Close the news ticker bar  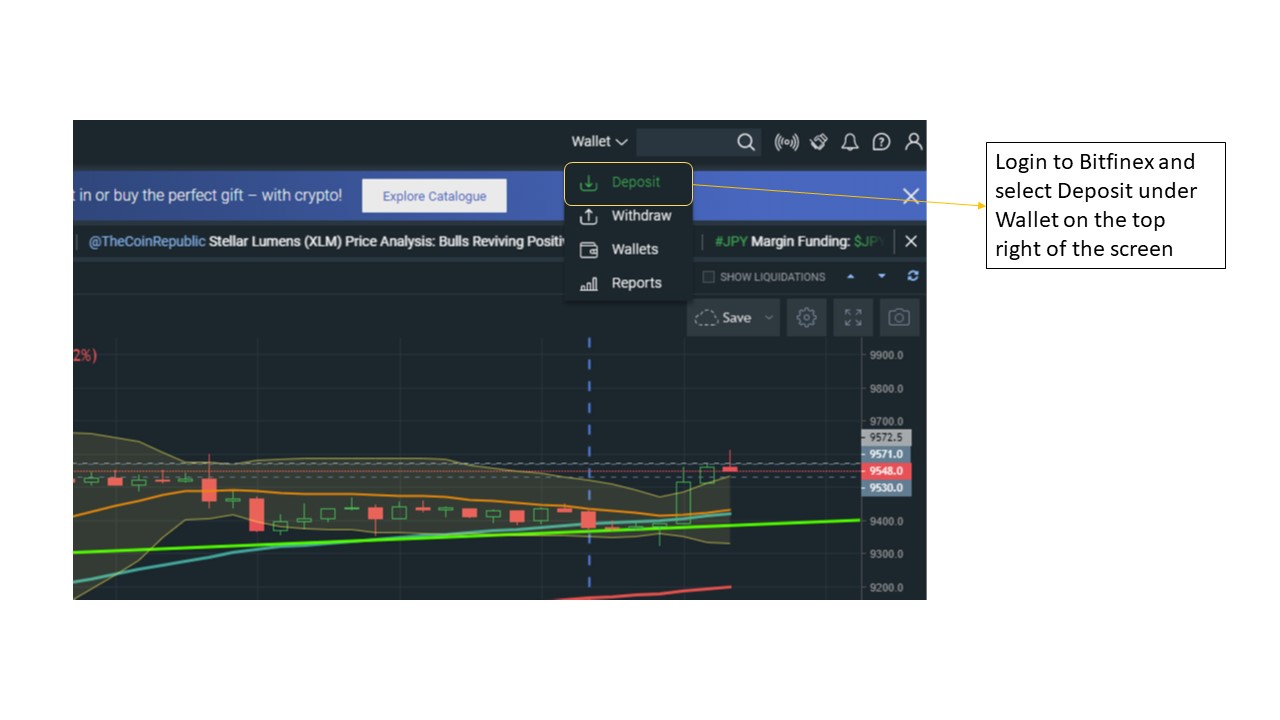click(x=911, y=241)
